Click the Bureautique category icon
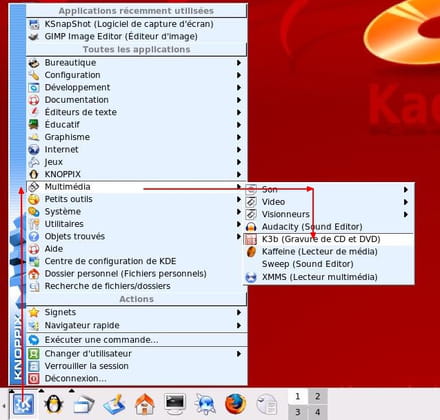 pyautogui.click(x=34, y=63)
